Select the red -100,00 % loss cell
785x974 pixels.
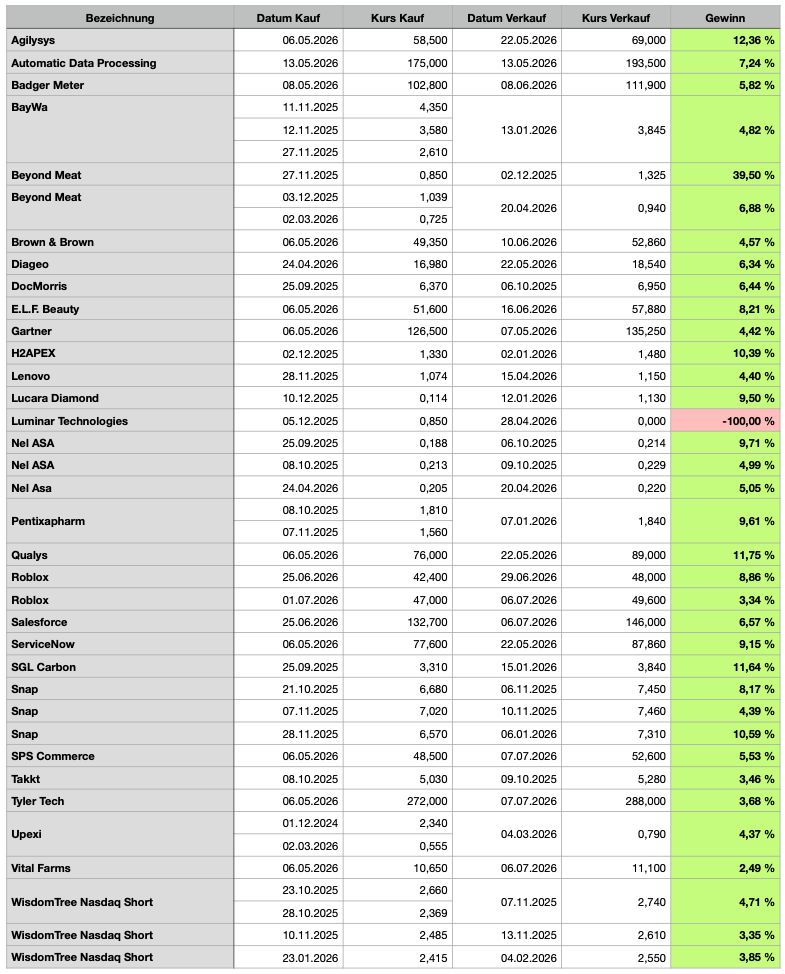pos(725,421)
